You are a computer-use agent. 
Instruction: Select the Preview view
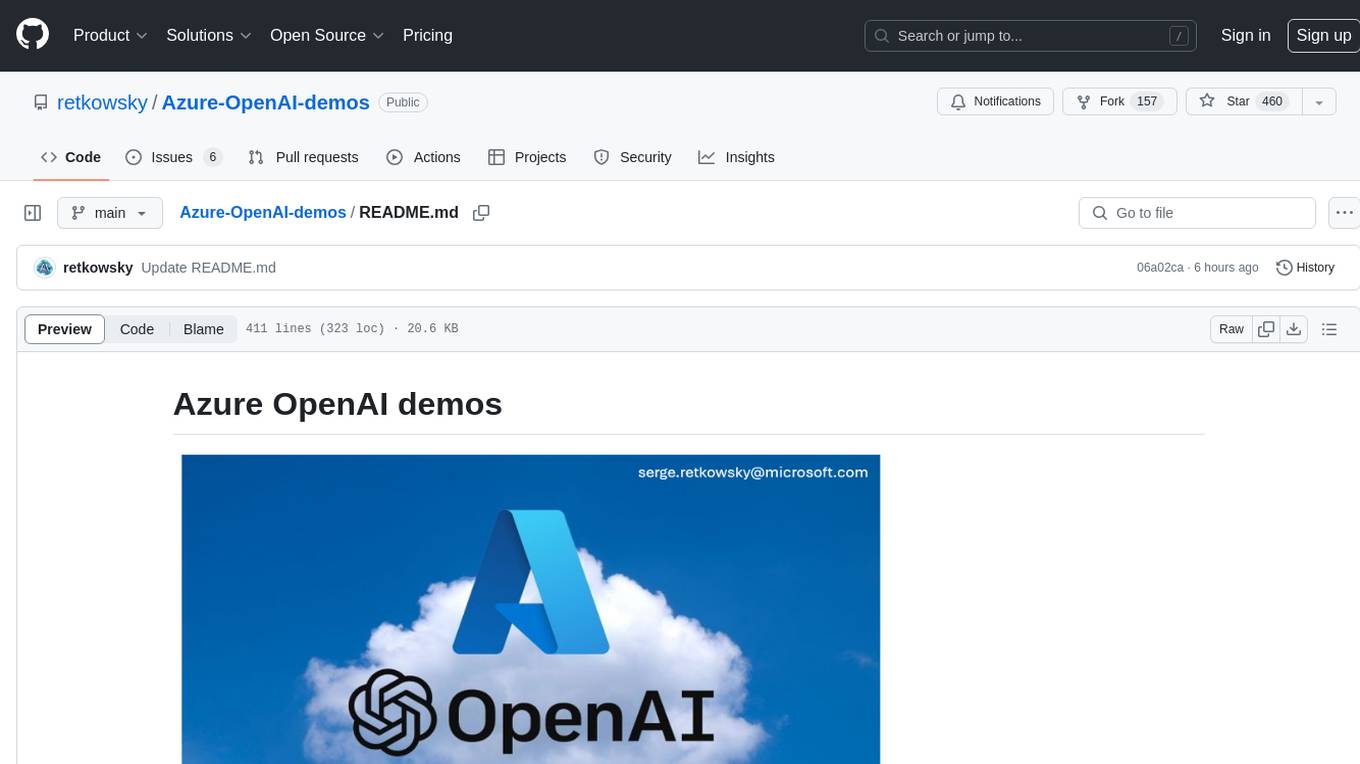[65, 329]
